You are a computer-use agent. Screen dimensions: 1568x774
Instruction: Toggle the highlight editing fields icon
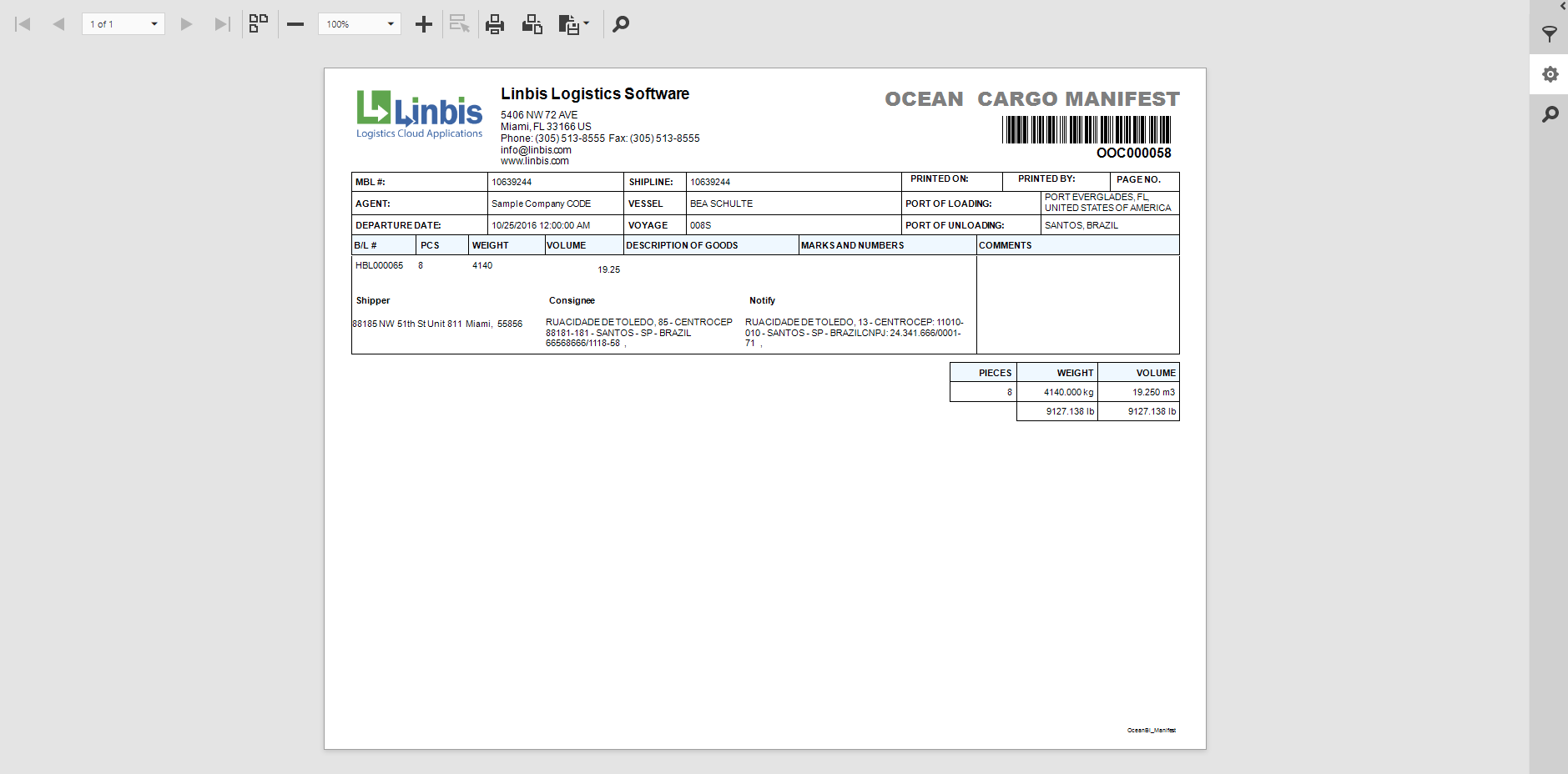pos(459,24)
